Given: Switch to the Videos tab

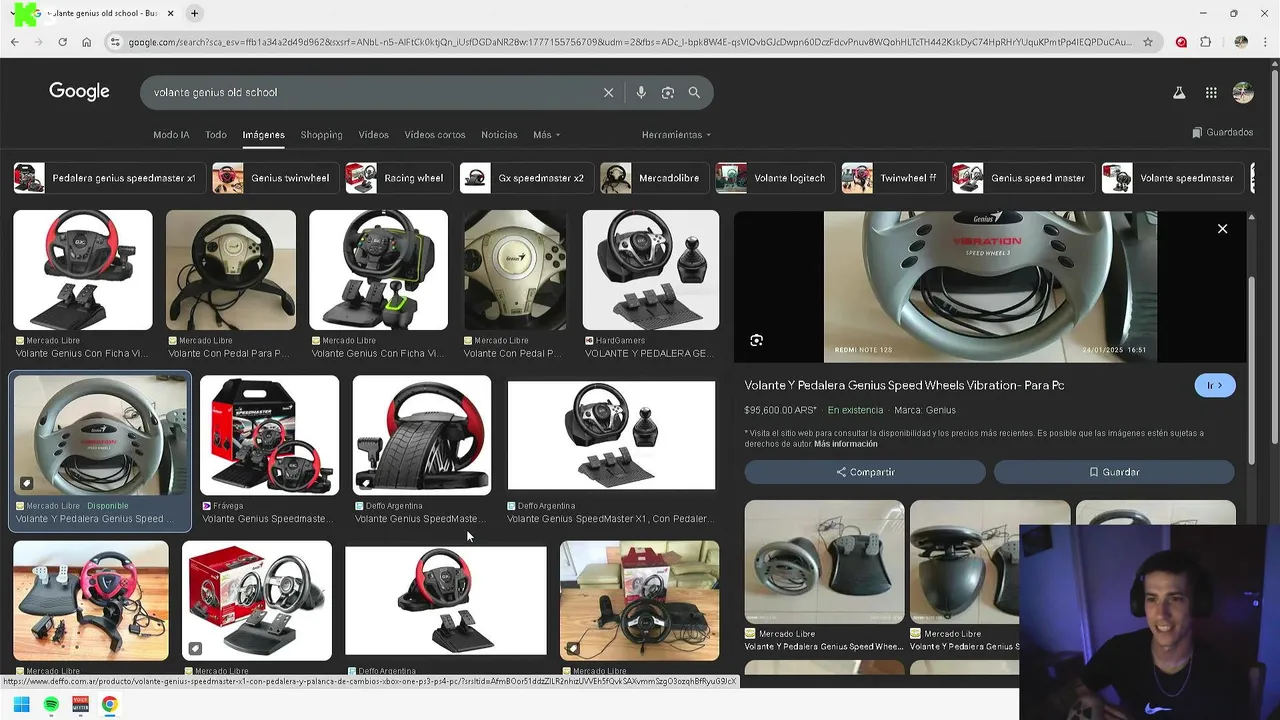Looking at the screenshot, I should (x=373, y=134).
